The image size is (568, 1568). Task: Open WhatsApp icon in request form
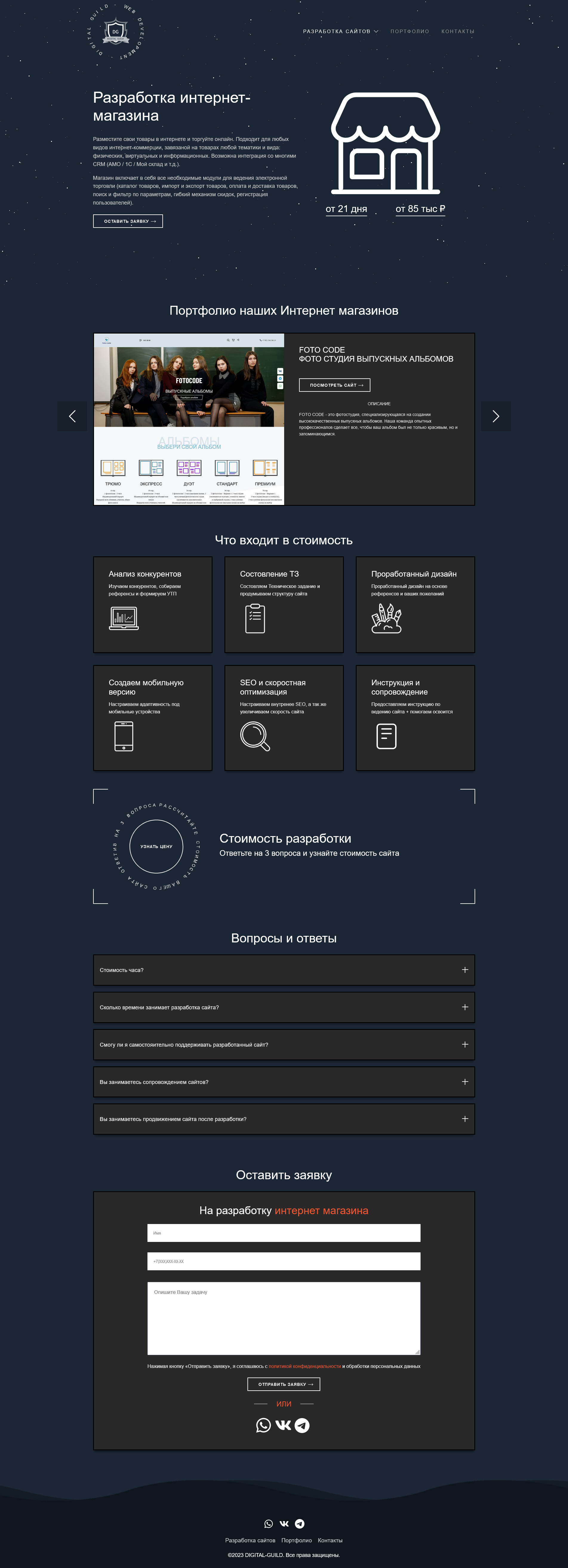coord(263,1425)
